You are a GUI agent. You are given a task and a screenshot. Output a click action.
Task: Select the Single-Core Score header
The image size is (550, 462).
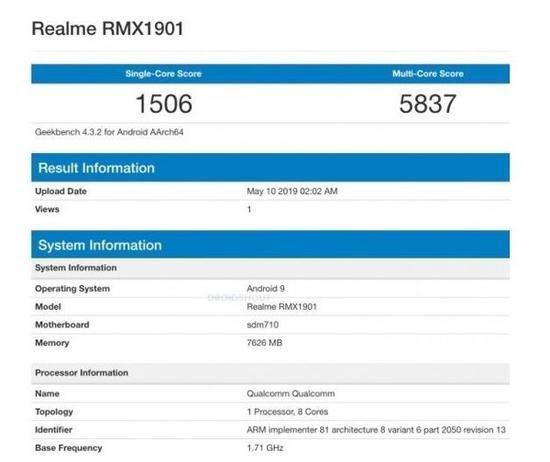click(x=163, y=74)
